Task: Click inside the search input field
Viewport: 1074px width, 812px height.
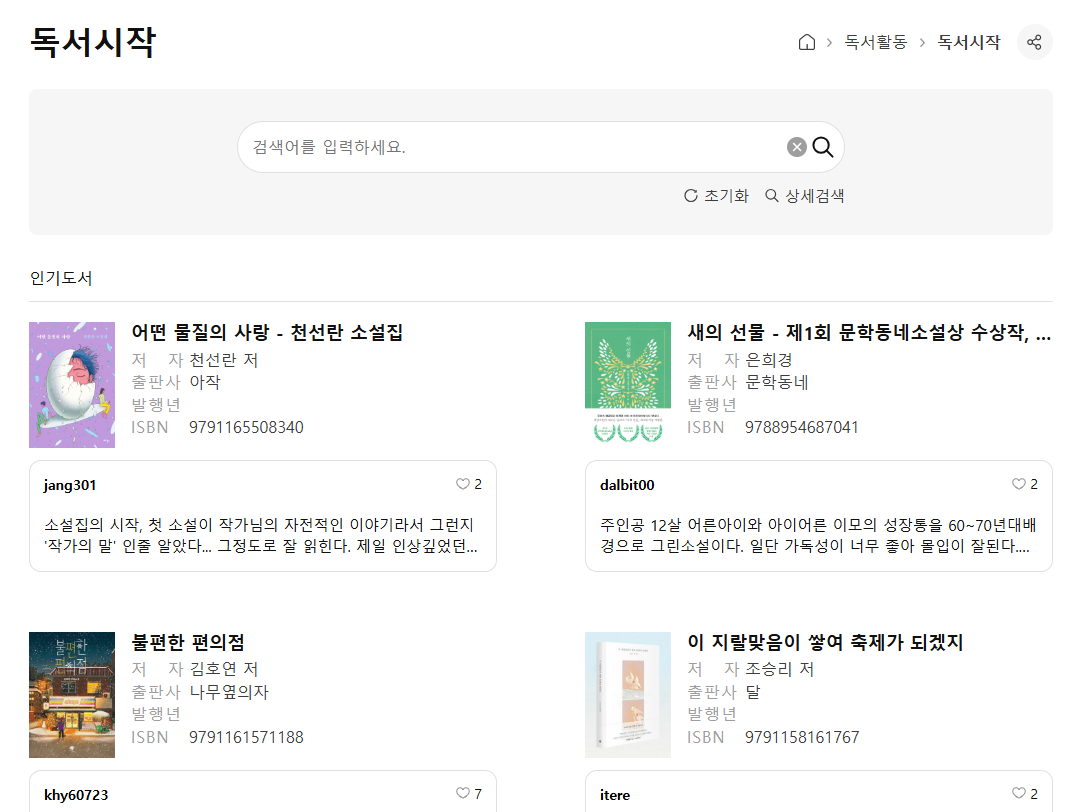Action: [500, 147]
